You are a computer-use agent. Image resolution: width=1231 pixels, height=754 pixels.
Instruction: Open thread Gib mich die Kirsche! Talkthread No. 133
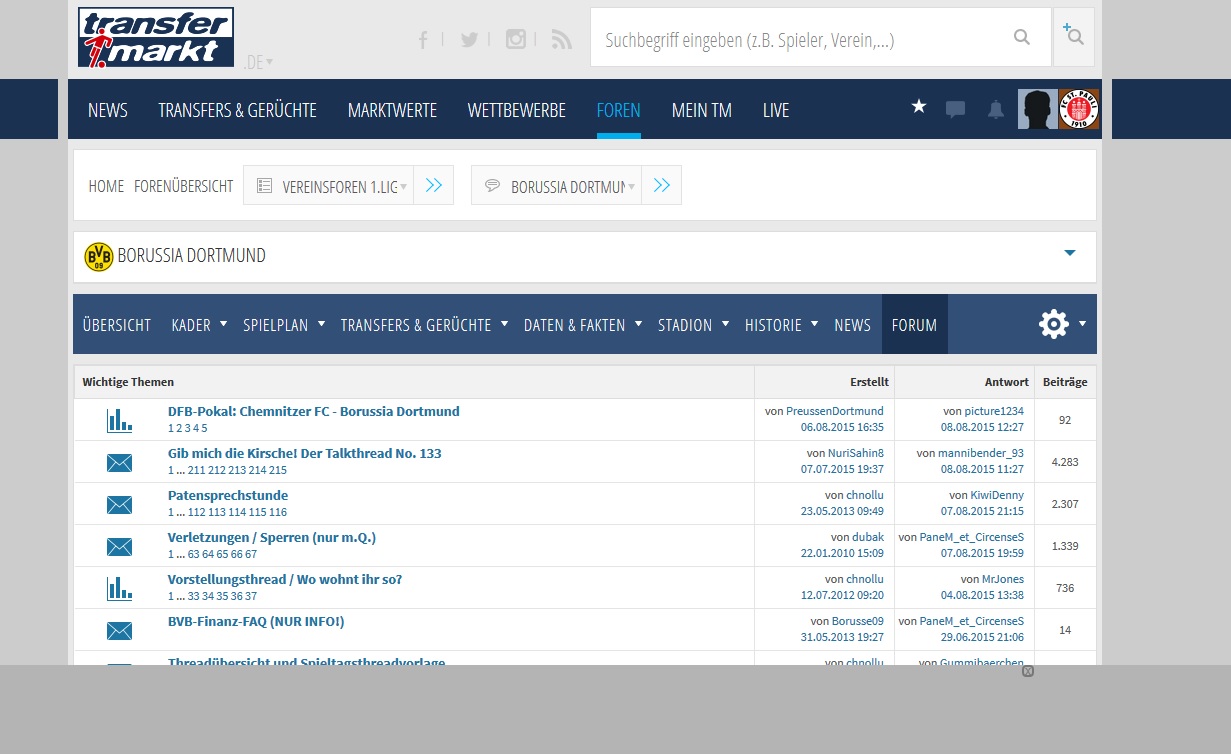pyautogui.click(x=304, y=453)
